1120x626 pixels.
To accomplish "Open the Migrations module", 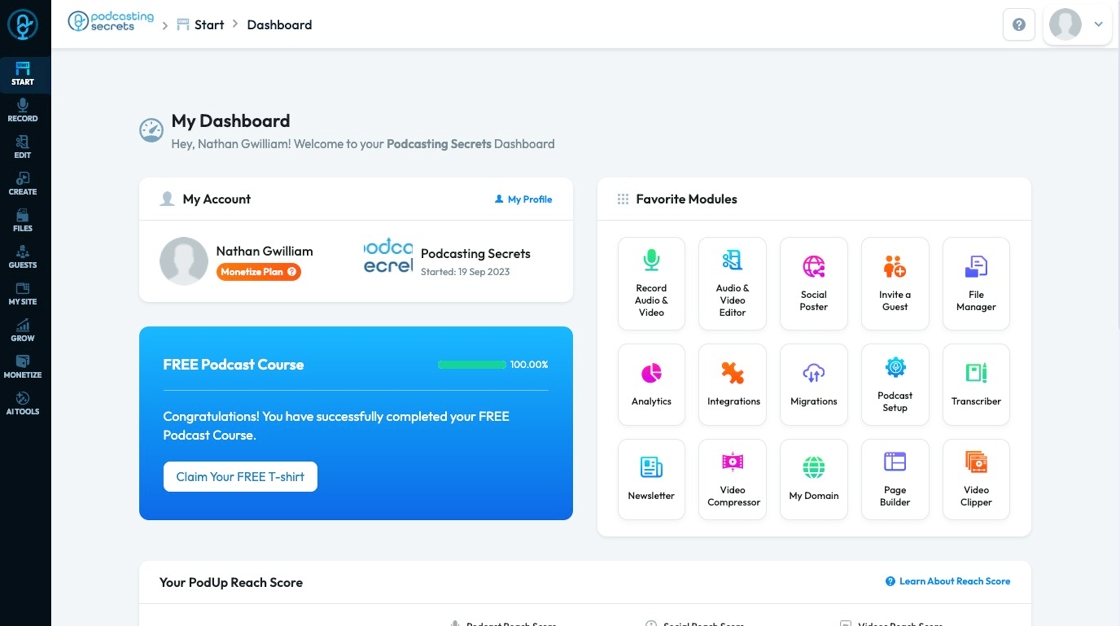I will pyautogui.click(x=814, y=384).
